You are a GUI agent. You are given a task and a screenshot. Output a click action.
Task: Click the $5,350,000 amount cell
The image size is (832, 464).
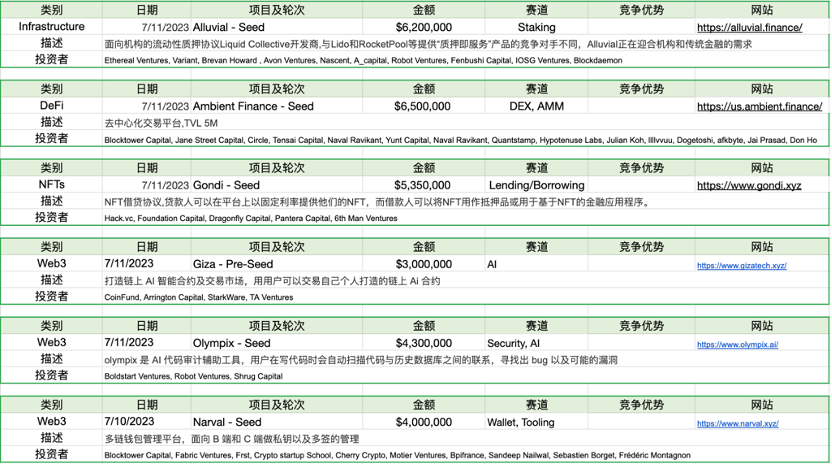point(422,185)
